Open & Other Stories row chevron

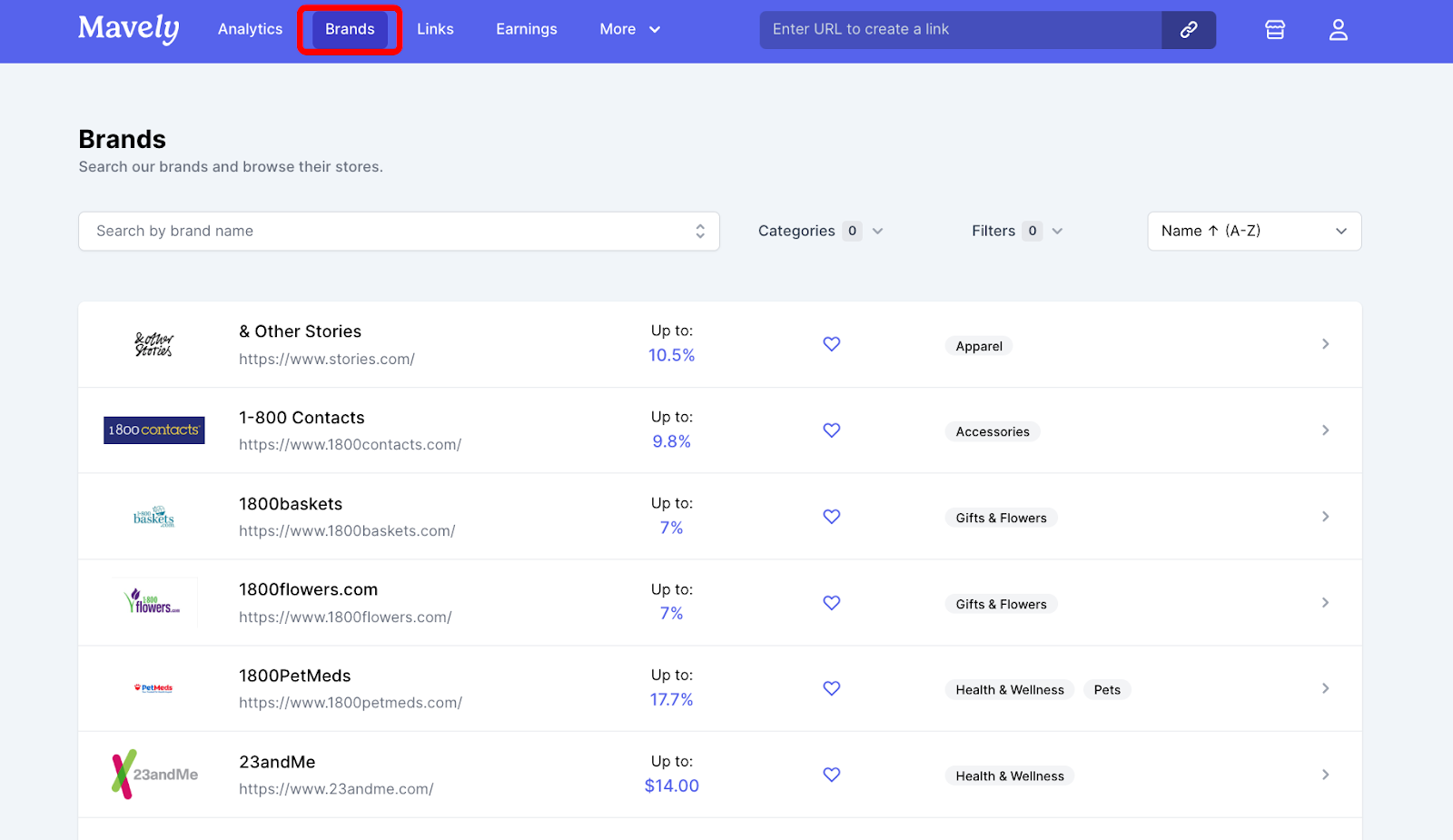pyautogui.click(x=1325, y=344)
